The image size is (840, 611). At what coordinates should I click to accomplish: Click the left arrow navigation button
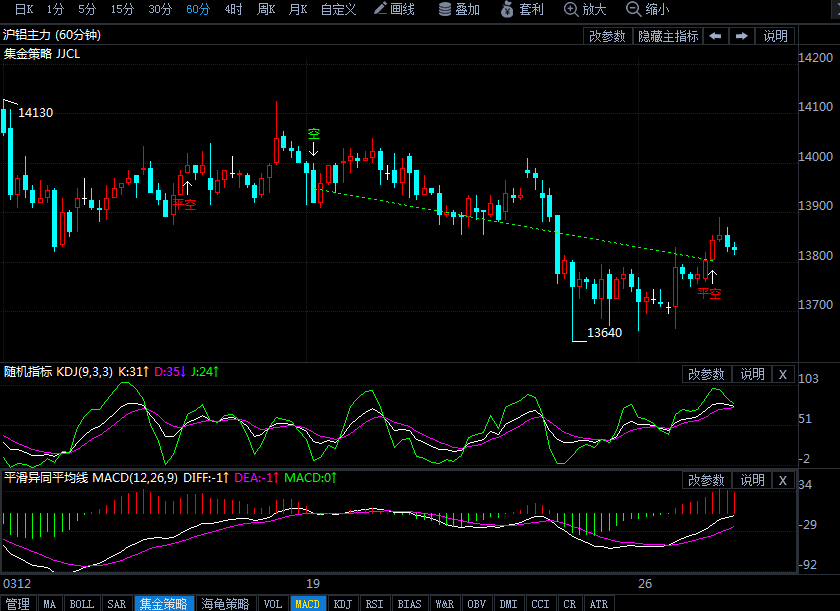715,36
